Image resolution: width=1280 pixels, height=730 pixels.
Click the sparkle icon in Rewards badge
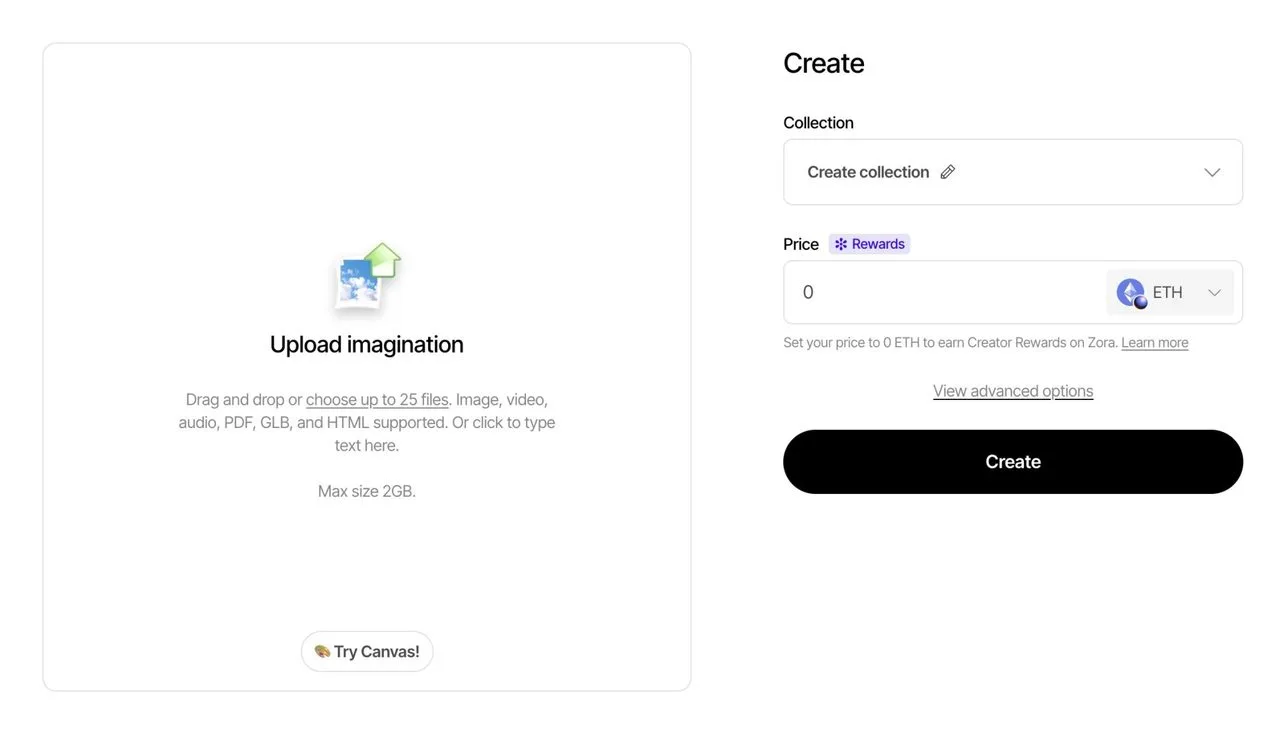[x=841, y=244]
